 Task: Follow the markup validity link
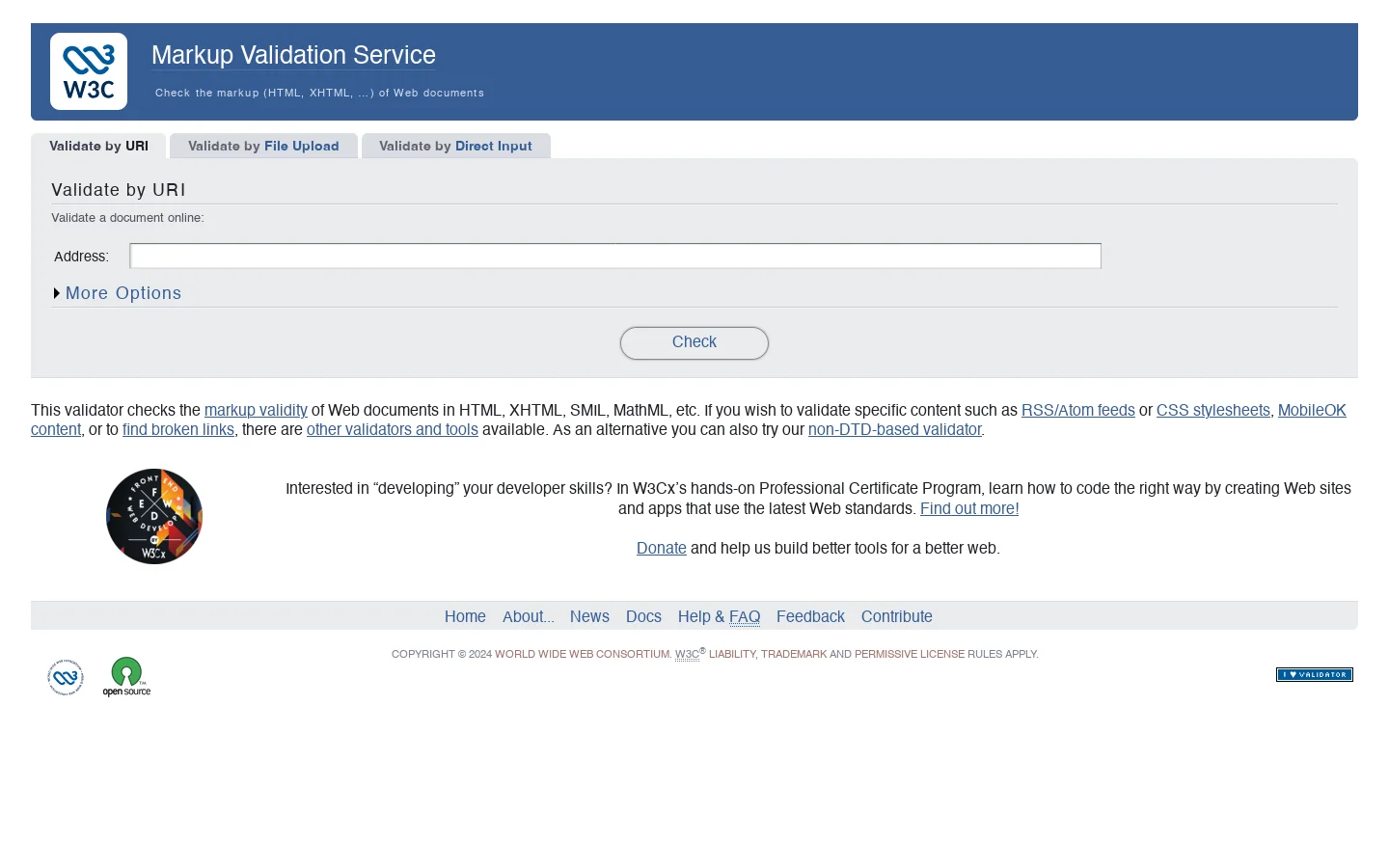[x=256, y=410]
